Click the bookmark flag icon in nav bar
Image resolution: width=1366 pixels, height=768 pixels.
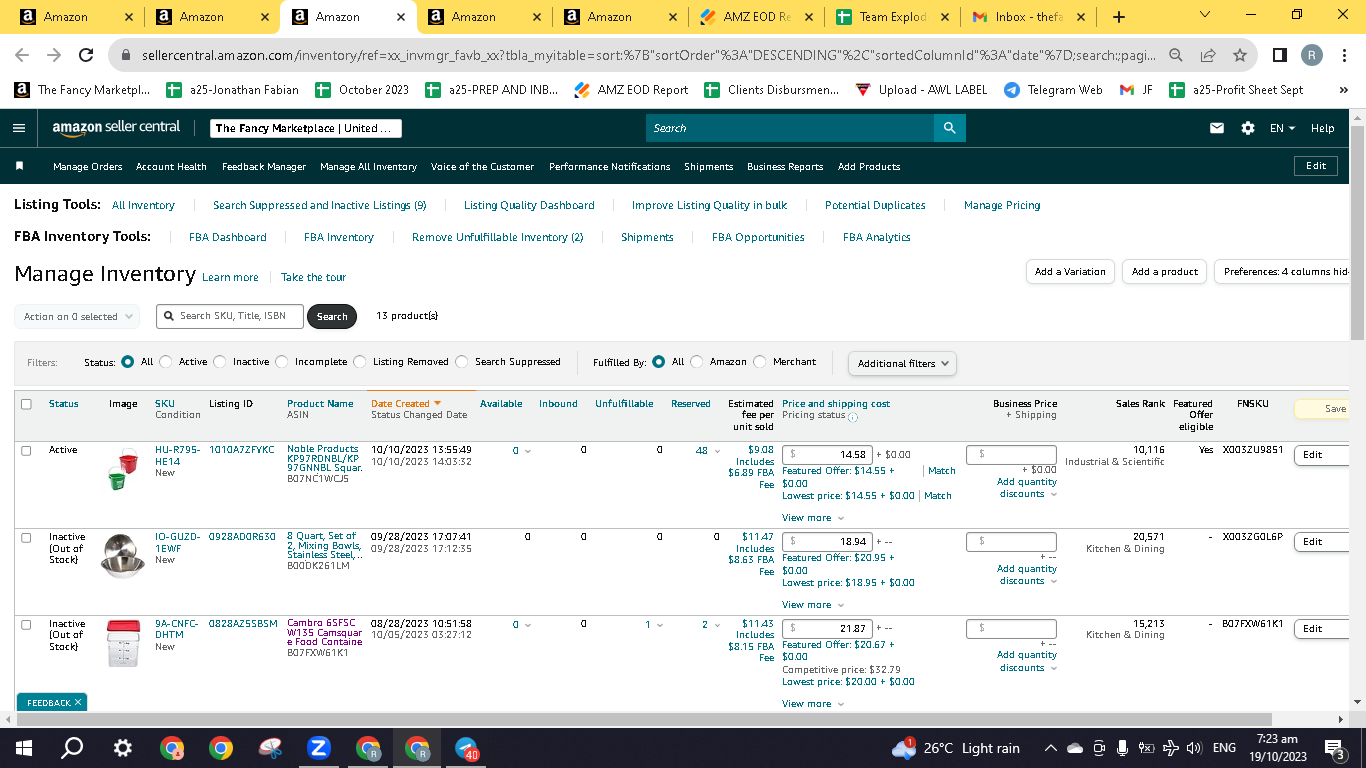click(19, 166)
